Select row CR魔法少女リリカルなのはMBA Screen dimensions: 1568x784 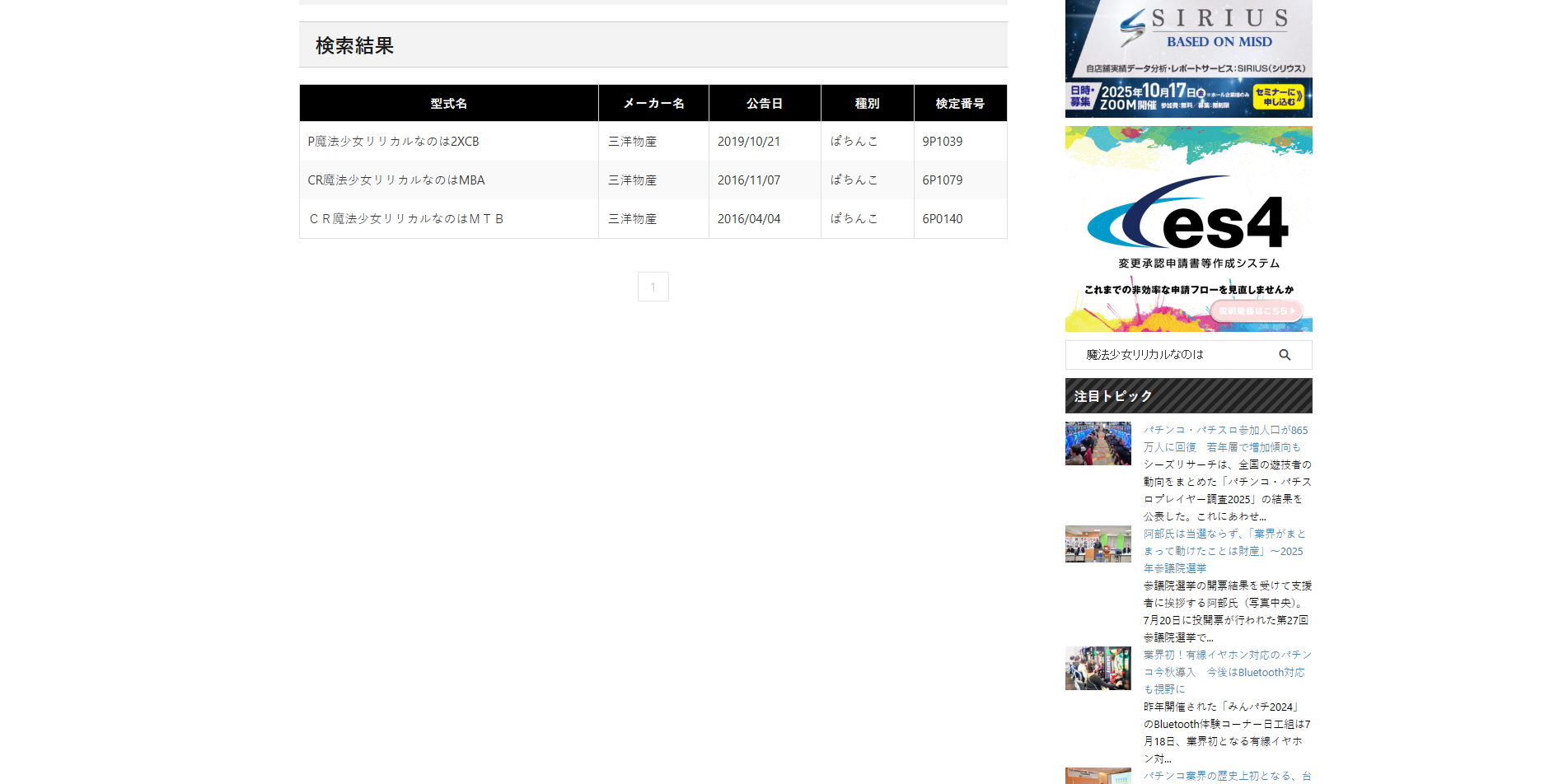pyautogui.click(x=653, y=180)
